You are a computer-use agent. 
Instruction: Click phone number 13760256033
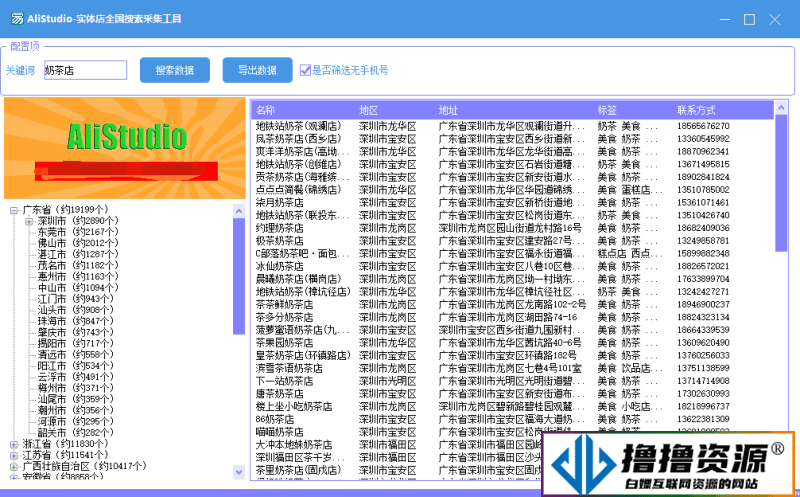pyautogui.click(x=703, y=356)
